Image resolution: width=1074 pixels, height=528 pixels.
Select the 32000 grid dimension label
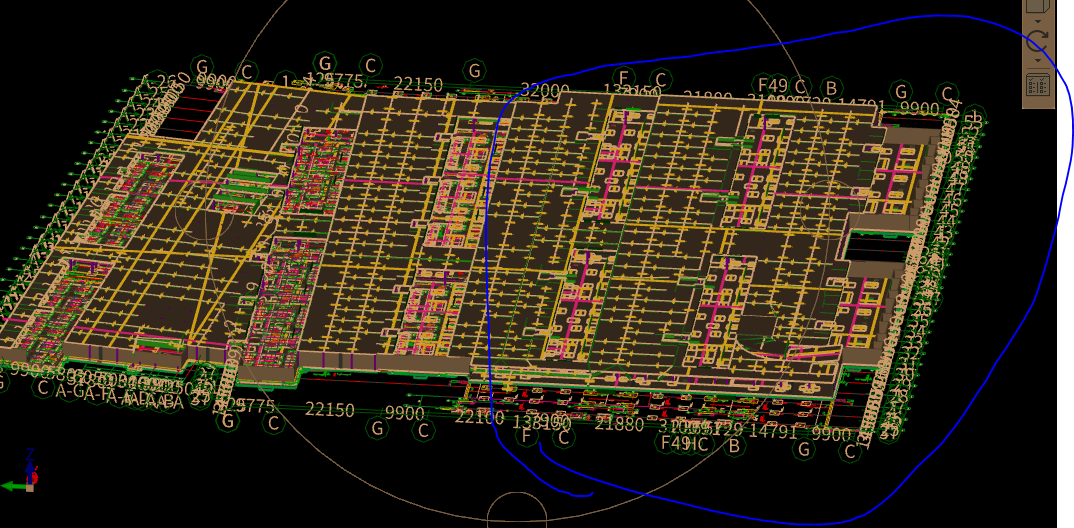coord(545,90)
